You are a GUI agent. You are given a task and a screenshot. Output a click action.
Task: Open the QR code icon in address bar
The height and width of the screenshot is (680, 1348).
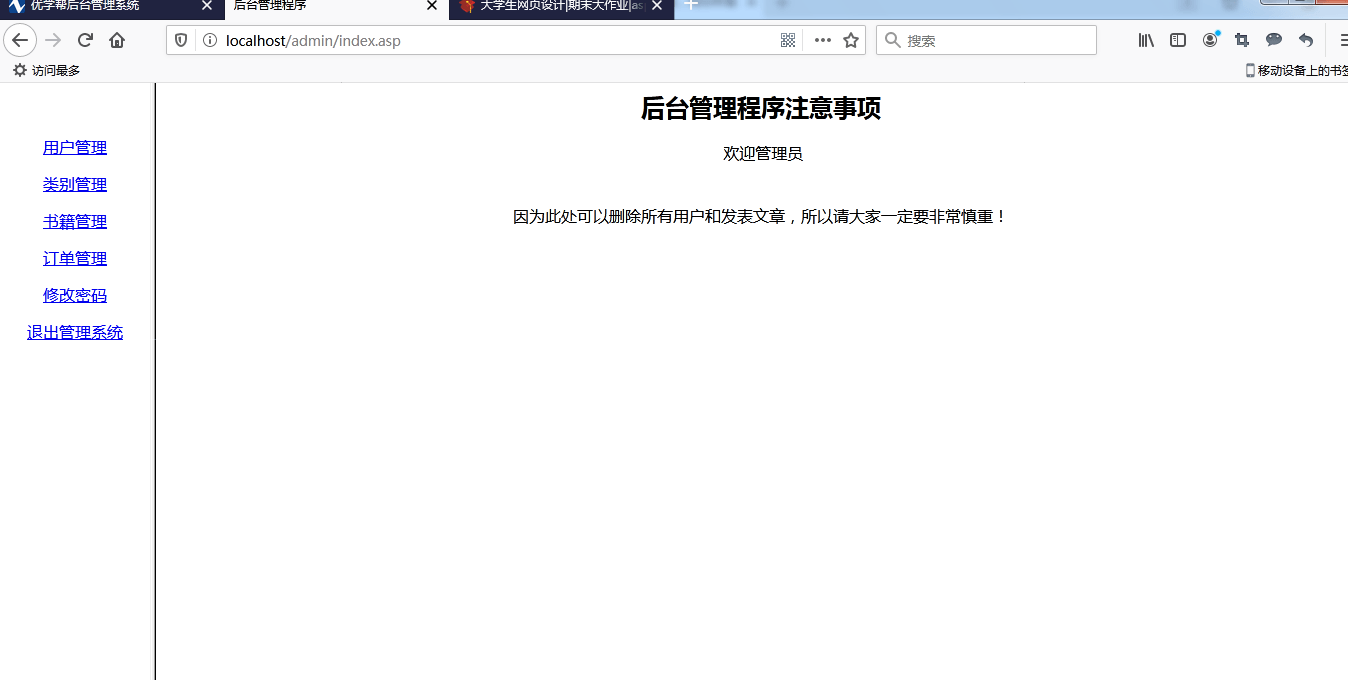pyautogui.click(x=788, y=40)
